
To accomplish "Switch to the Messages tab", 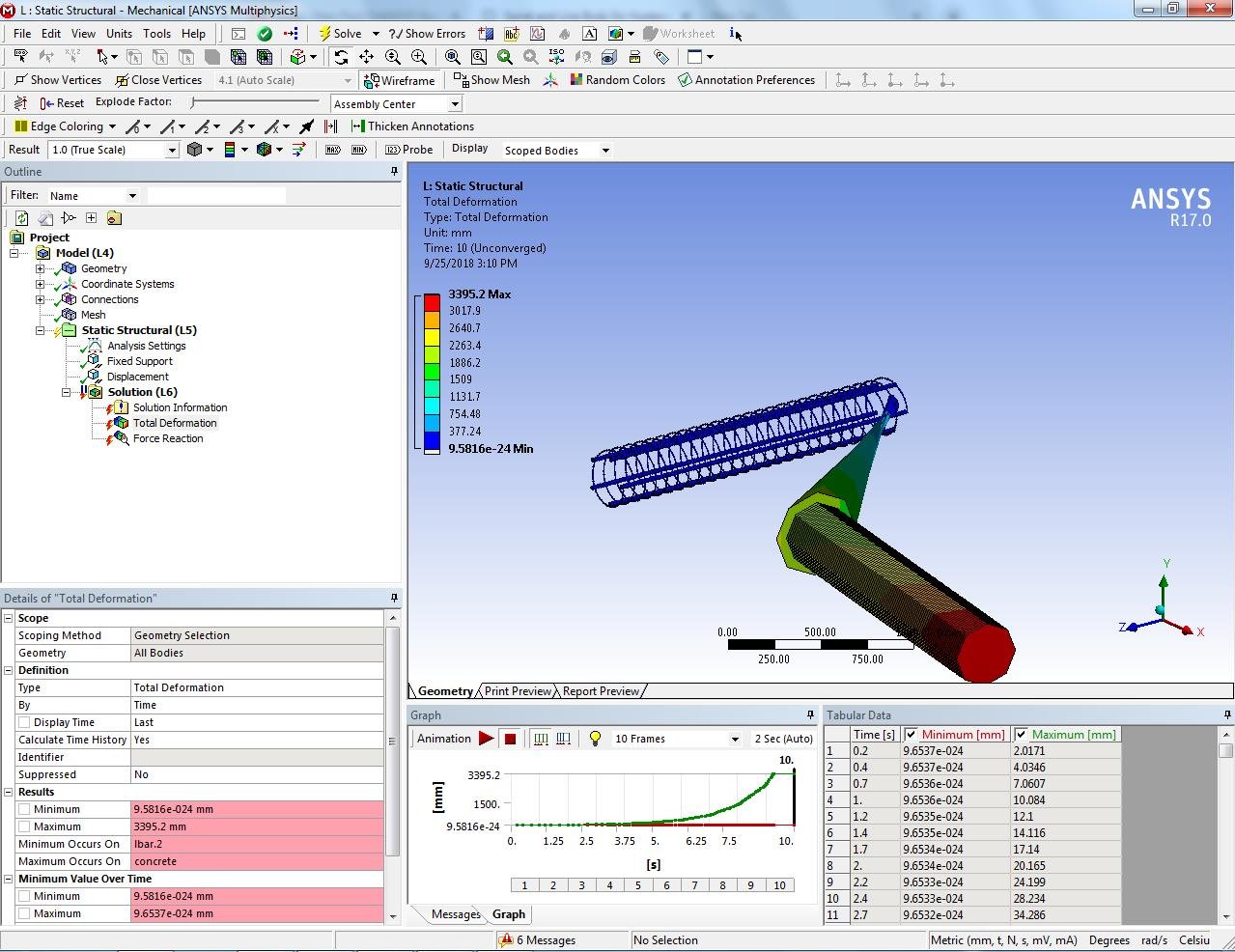I will (456, 914).
